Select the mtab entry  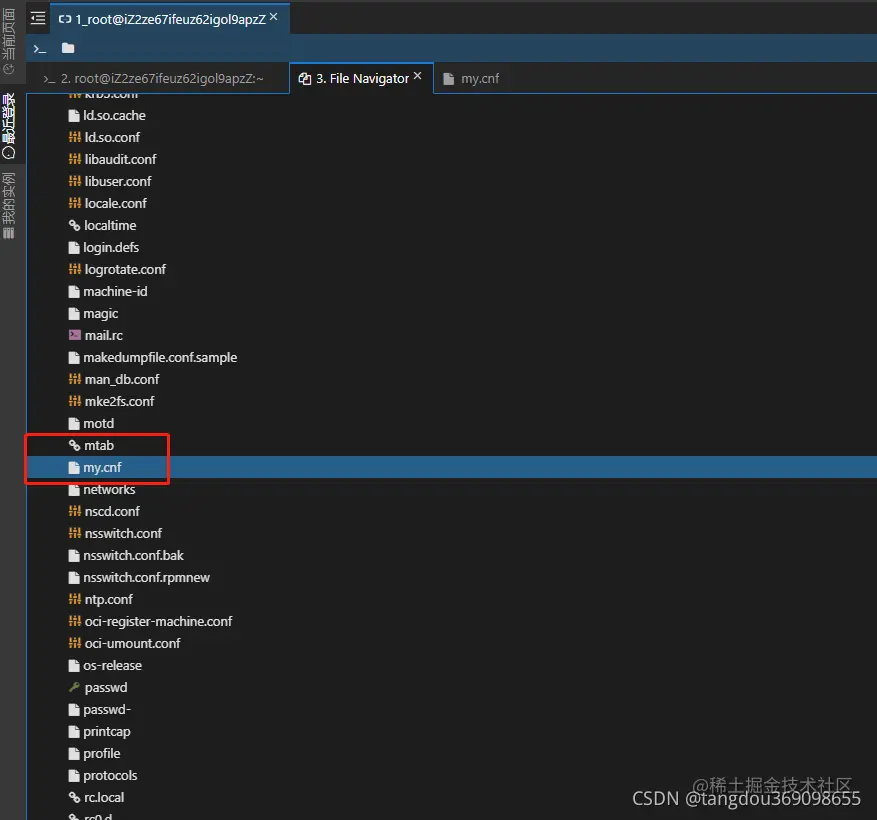[x=98, y=445]
